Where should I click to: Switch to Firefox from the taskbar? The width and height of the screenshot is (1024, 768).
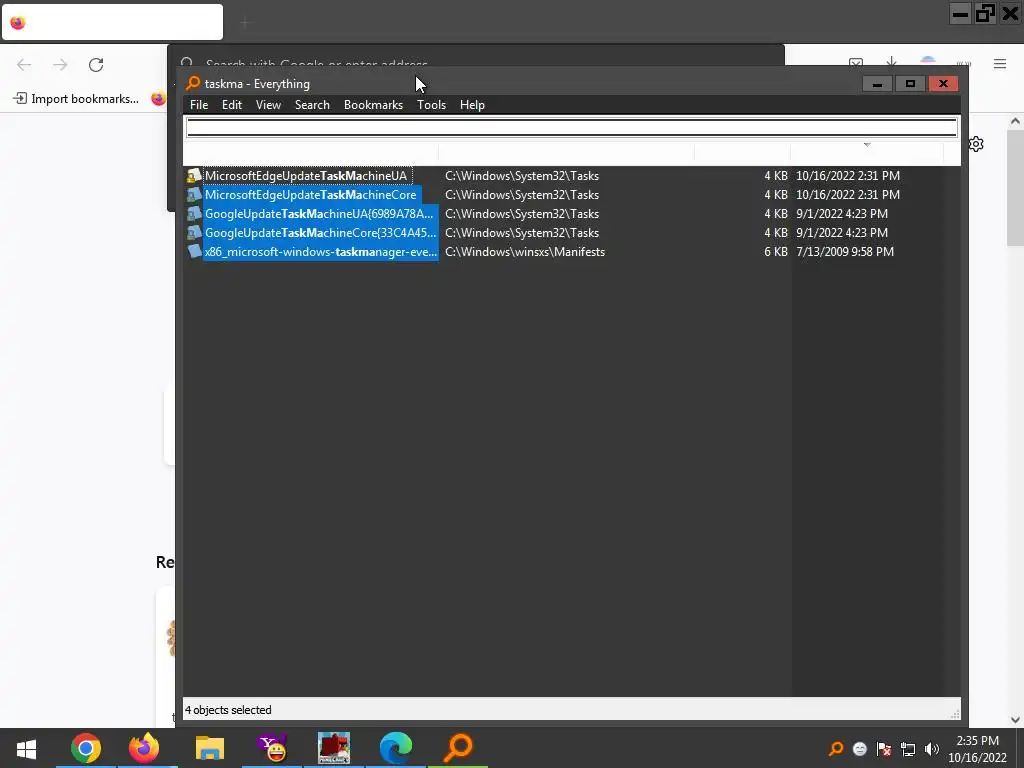point(144,748)
